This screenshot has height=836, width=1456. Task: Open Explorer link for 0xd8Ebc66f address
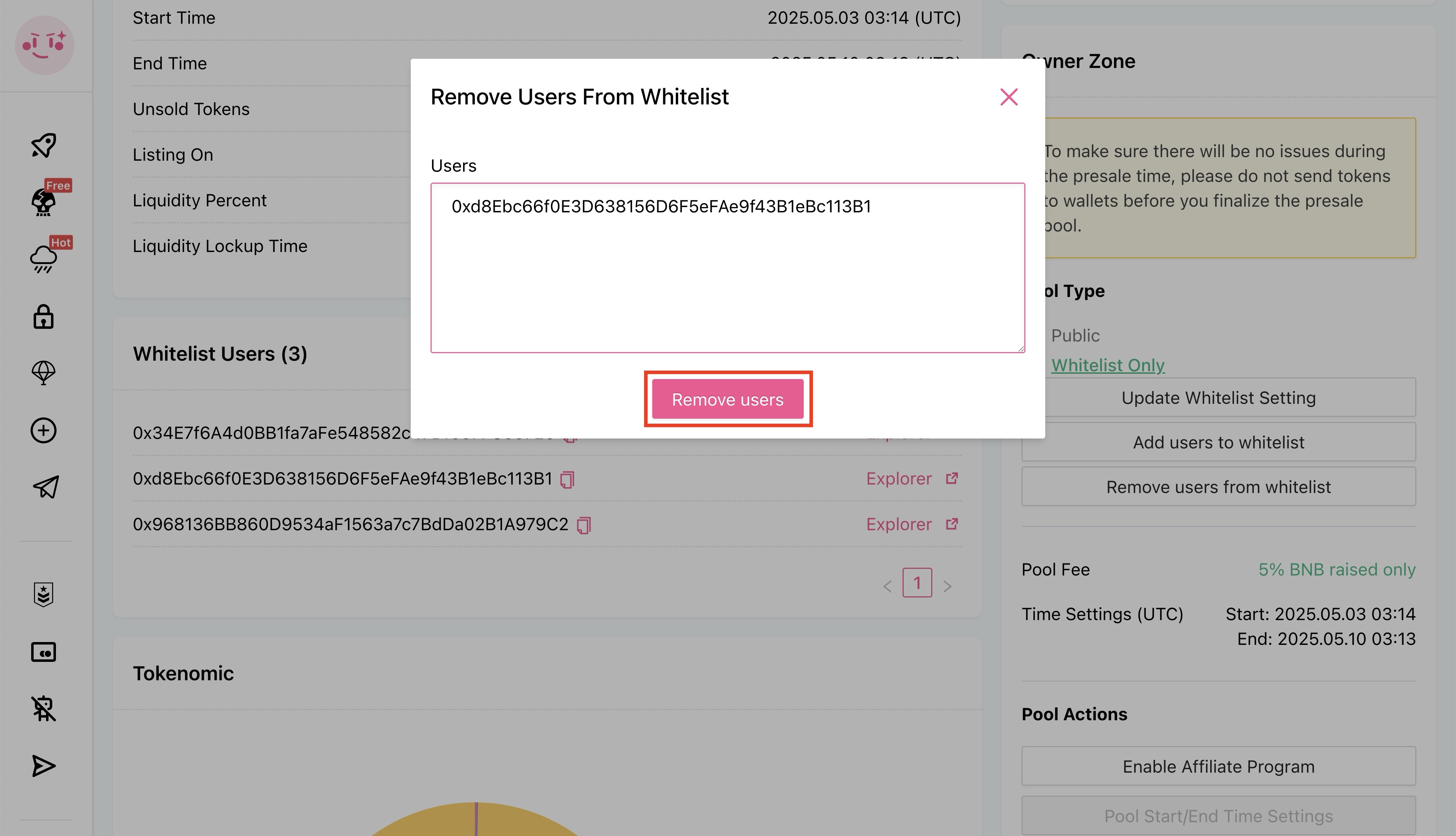(x=899, y=479)
